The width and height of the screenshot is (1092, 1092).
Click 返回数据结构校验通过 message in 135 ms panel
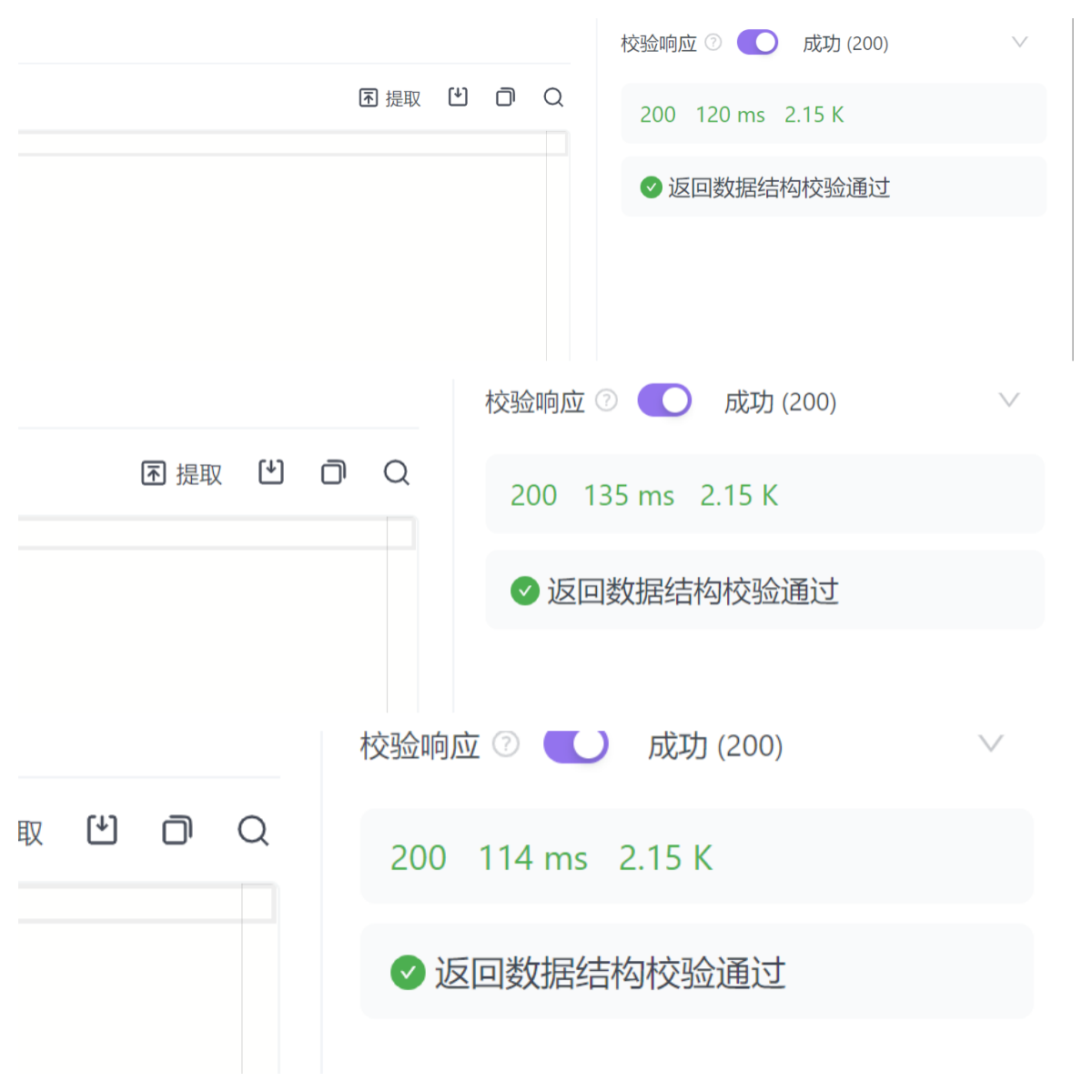pos(693,591)
